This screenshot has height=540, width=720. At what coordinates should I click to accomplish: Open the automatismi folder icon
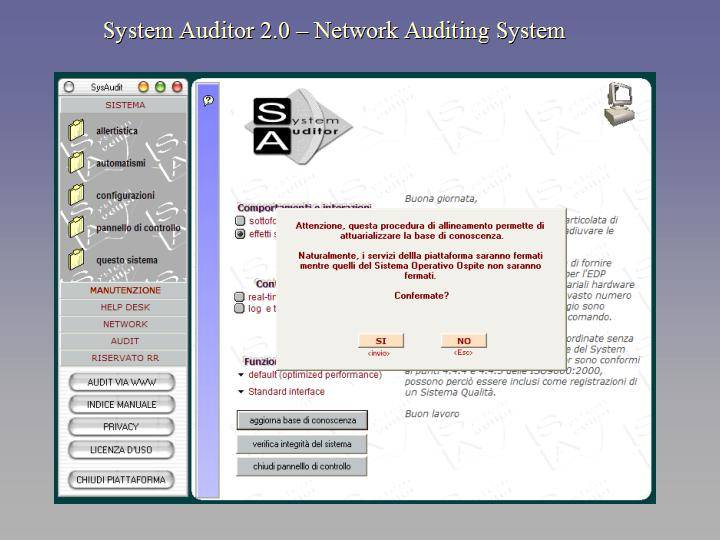(76, 163)
